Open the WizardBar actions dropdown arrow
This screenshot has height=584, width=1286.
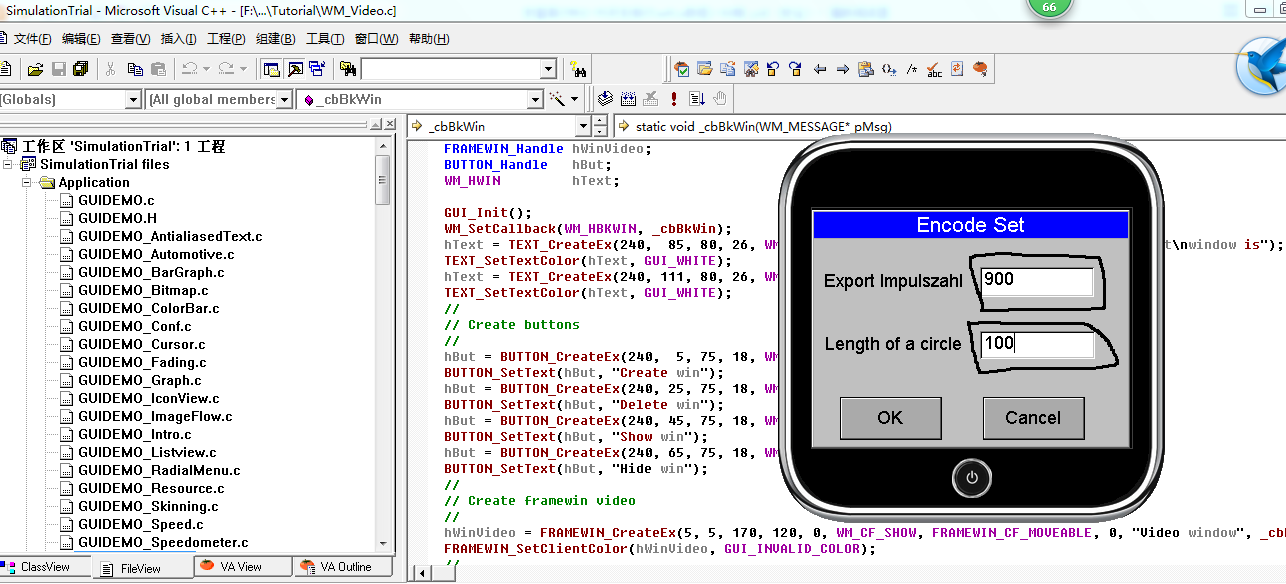tap(575, 98)
